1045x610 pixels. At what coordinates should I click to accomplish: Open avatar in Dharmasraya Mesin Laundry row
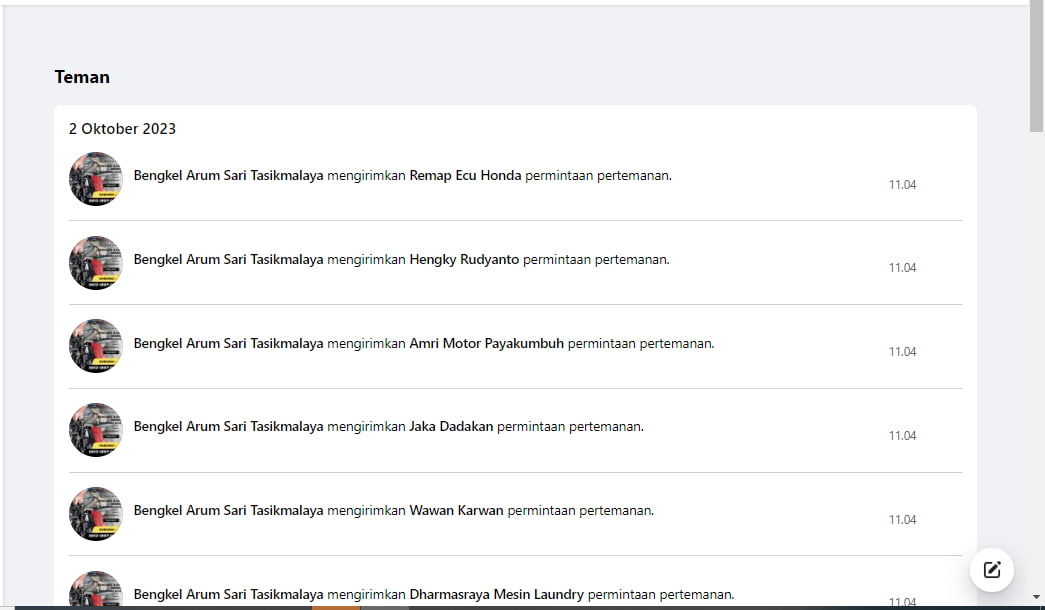click(x=96, y=589)
